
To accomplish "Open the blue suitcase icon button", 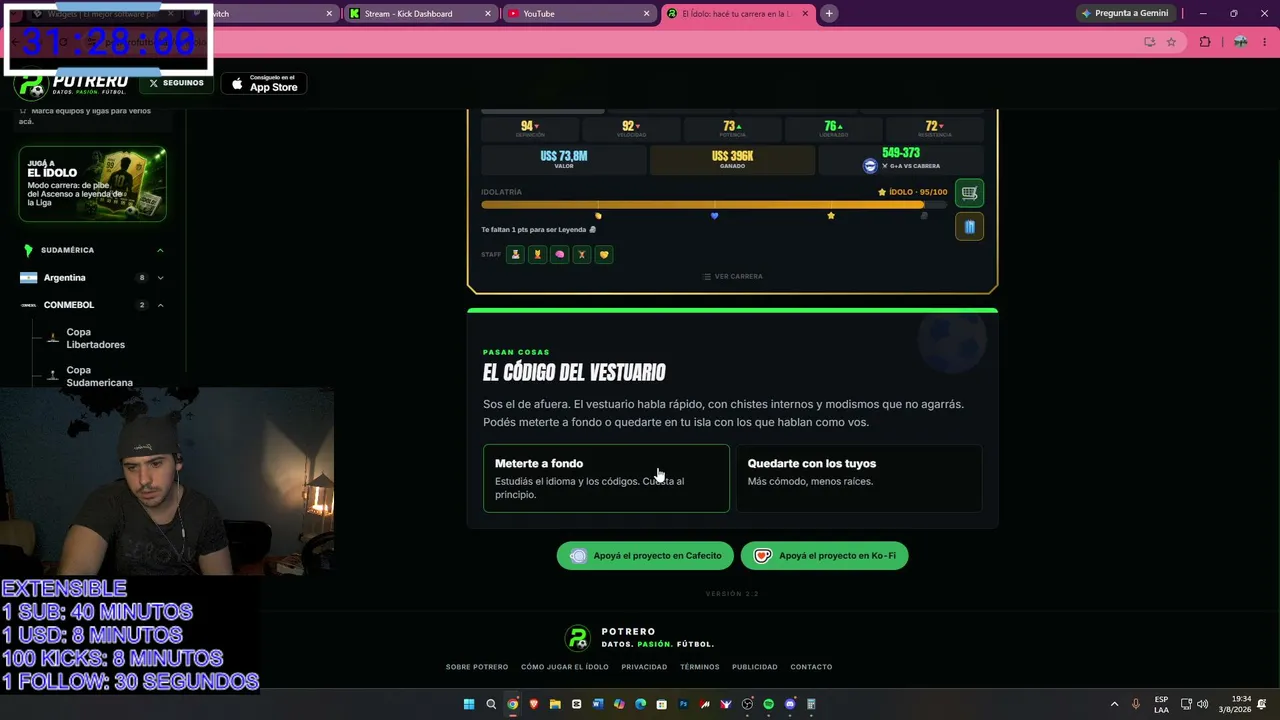I will tap(969, 227).
